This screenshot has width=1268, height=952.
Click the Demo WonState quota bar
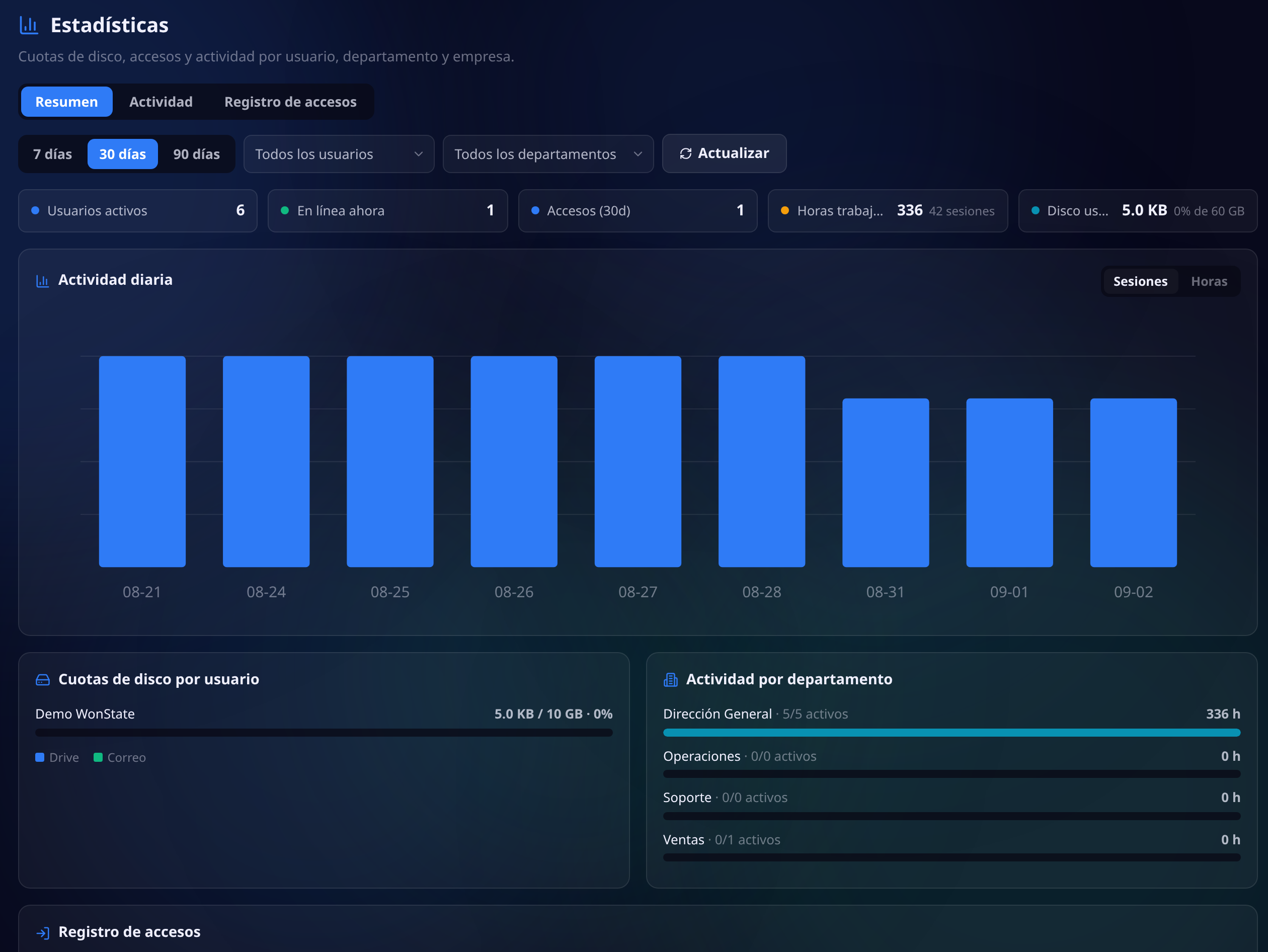tap(324, 733)
